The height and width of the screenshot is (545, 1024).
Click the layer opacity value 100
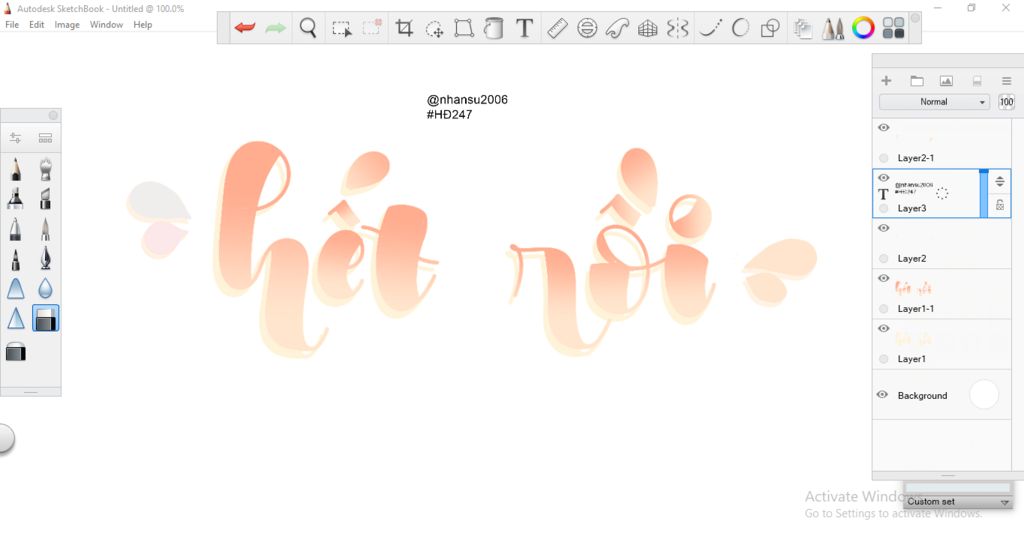click(x=1006, y=102)
